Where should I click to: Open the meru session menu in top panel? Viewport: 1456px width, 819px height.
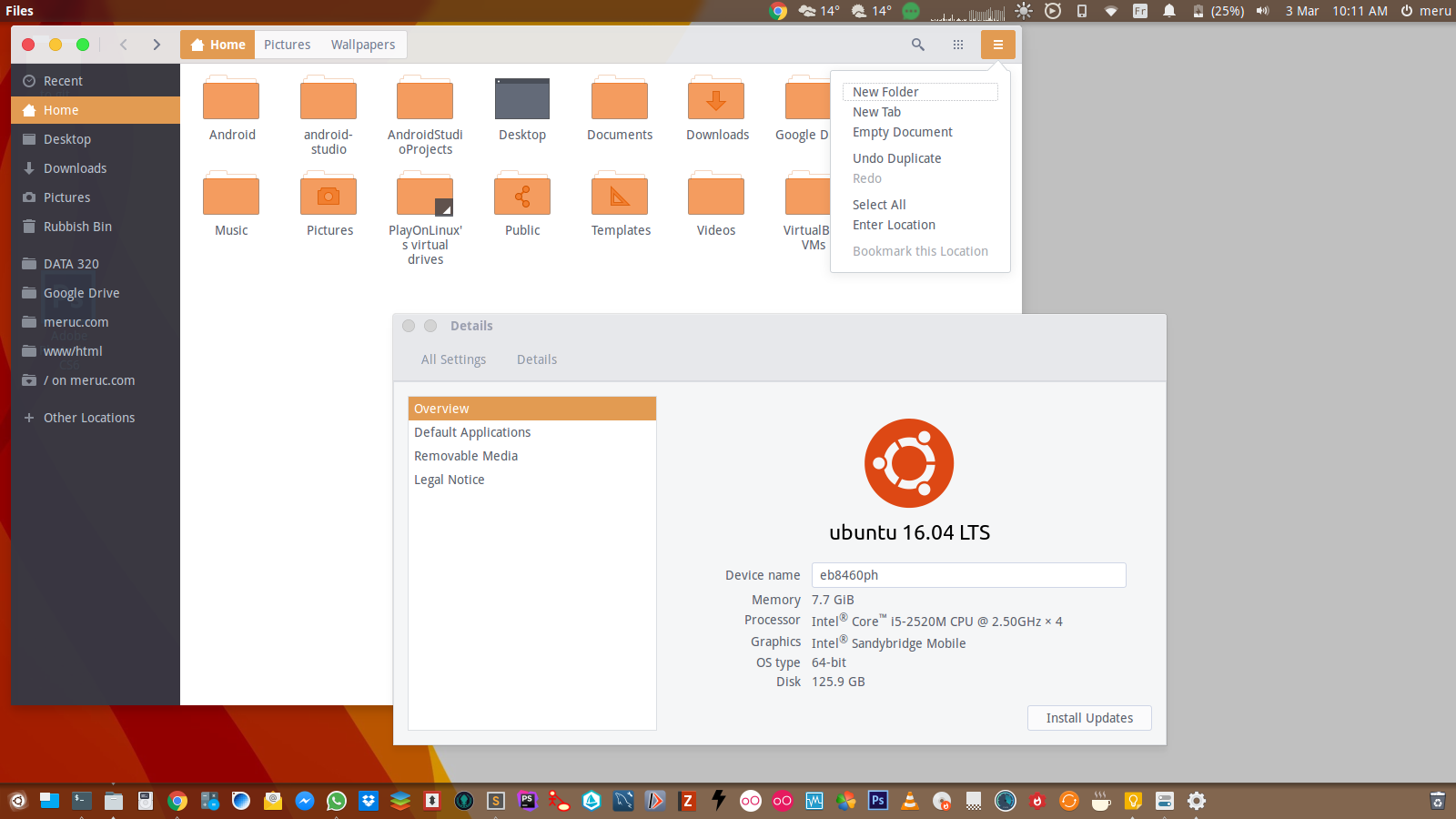1425,11
